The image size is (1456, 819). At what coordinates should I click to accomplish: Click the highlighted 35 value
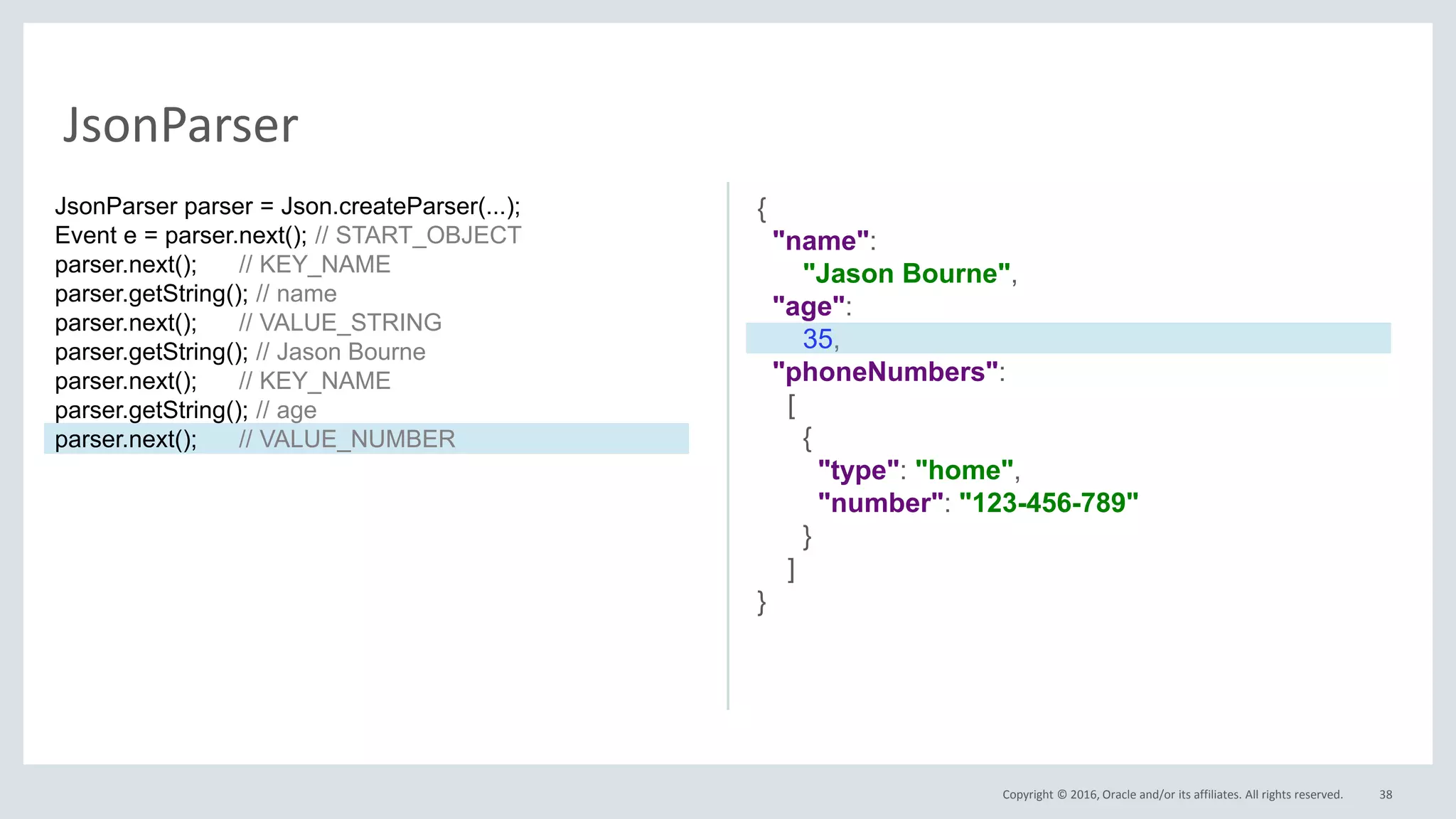click(x=818, y=339)
